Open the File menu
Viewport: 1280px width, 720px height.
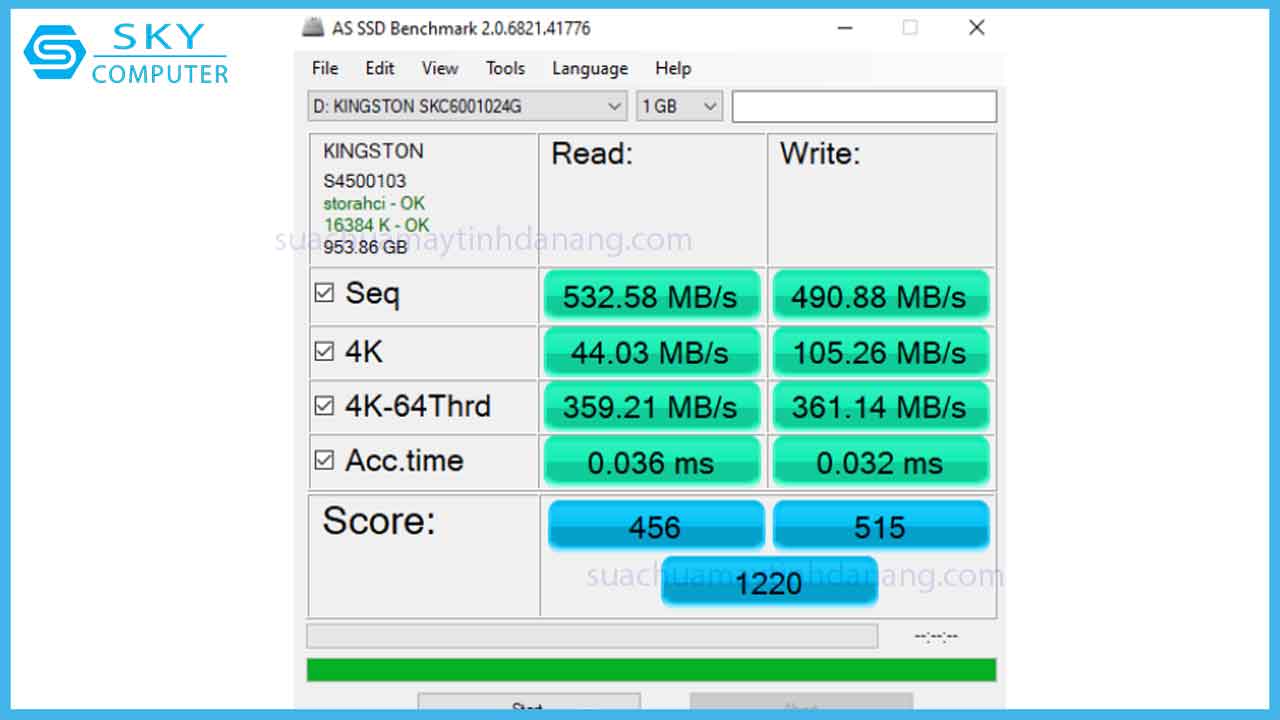coord(325,68)
